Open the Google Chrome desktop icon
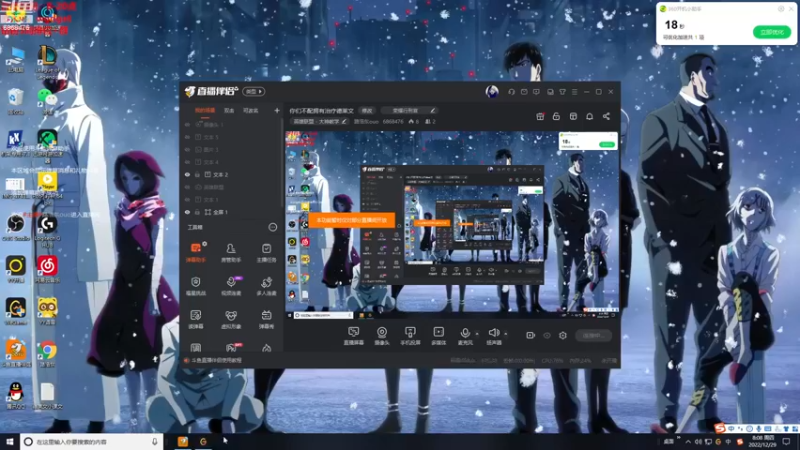 coord(47,354)
